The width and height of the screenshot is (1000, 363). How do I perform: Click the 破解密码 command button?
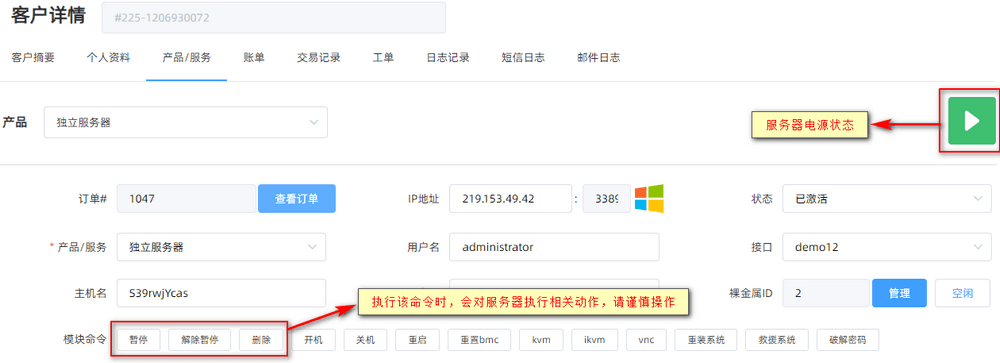pos(848,340)
